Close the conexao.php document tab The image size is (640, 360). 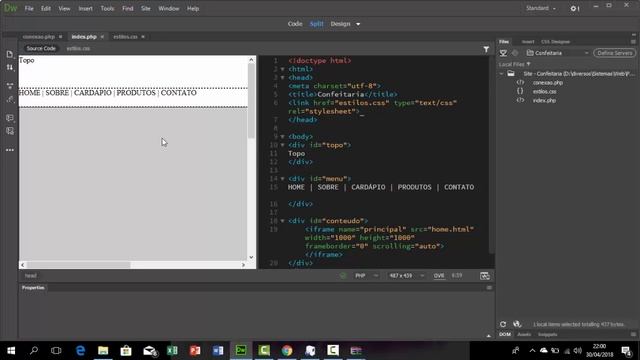pos(60,37)
